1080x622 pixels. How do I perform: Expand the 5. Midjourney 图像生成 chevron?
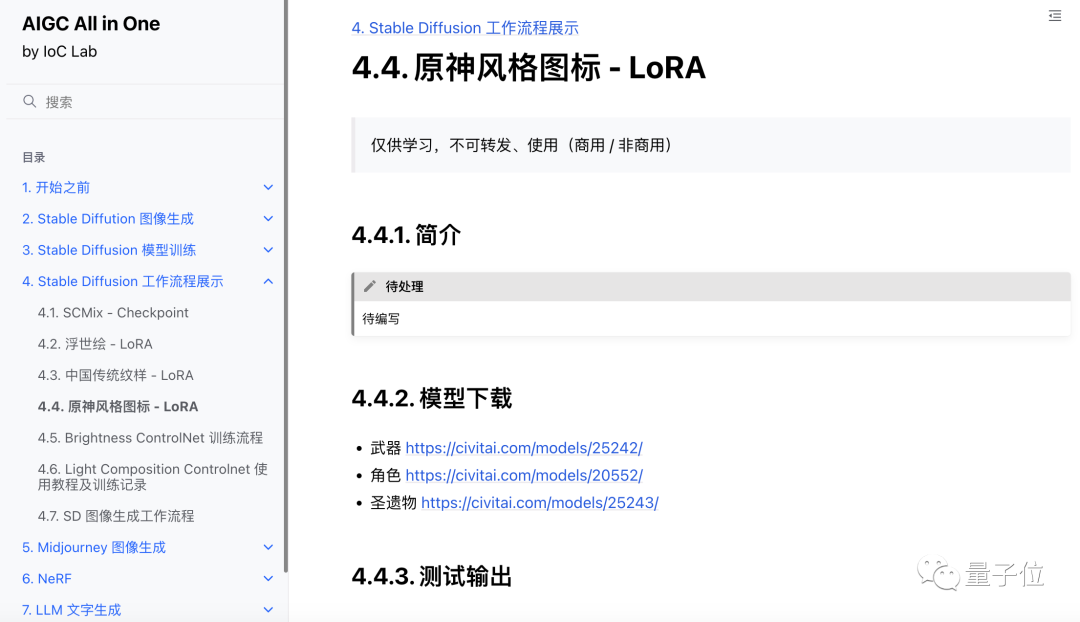click(x=268, y=548)
